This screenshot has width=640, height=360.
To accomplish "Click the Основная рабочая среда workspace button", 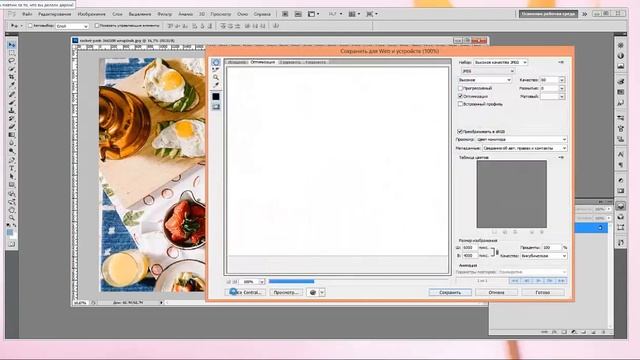I will click(548, 14).
